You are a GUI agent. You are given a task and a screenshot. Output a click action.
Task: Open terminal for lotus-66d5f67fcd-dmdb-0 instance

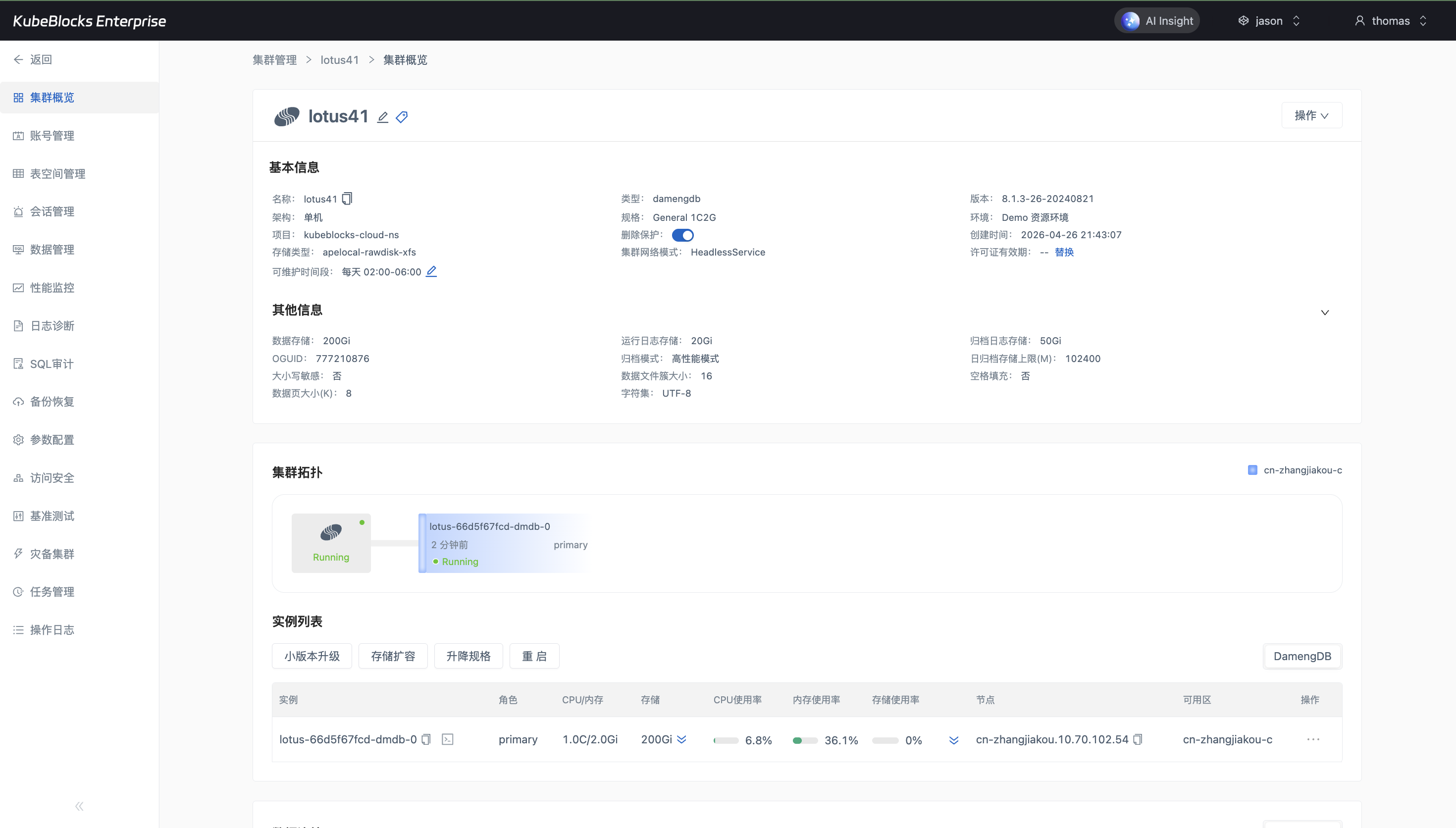447,739
